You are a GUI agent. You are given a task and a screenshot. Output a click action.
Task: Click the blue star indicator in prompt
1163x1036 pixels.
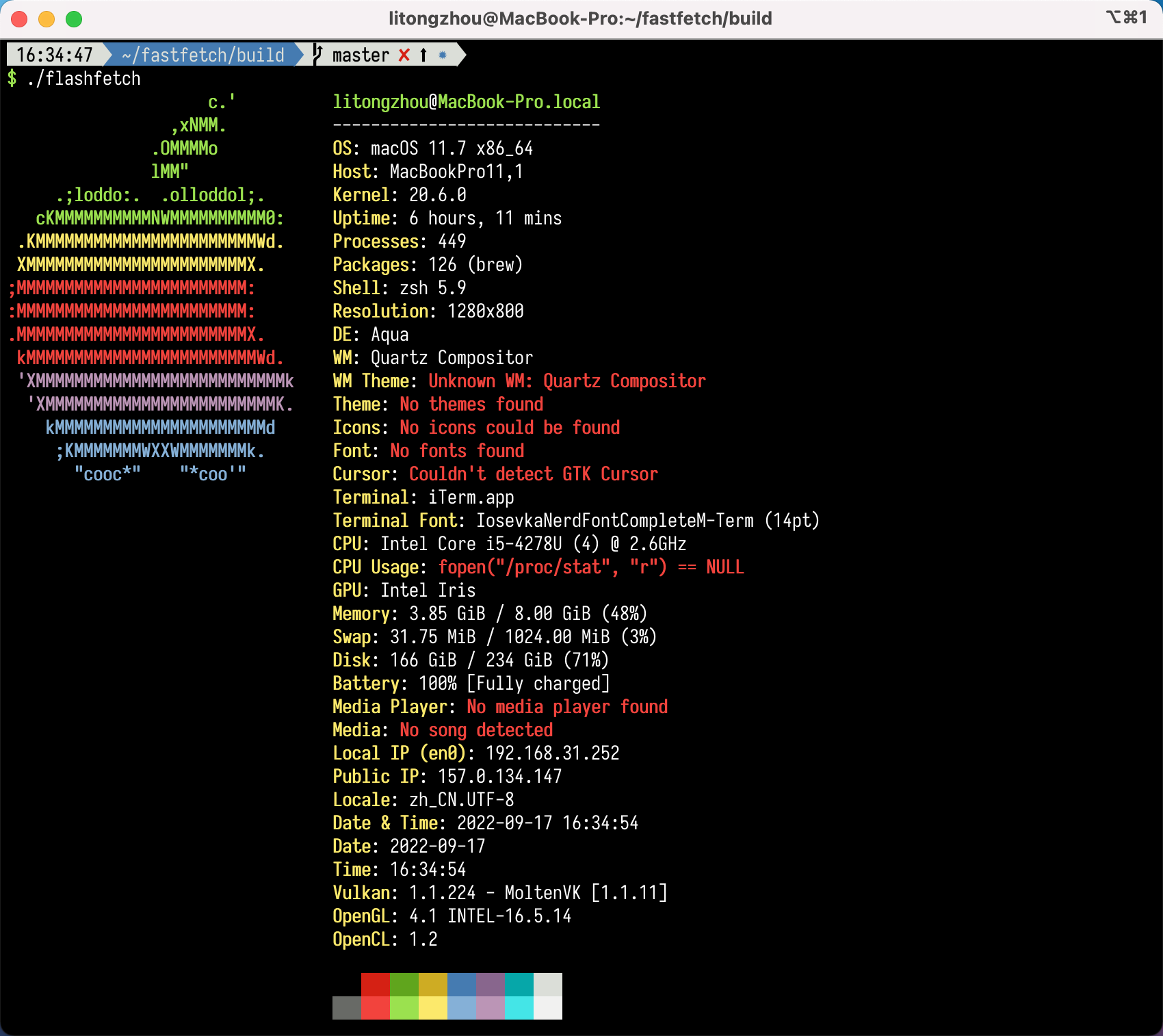click(x=443, y=55)
